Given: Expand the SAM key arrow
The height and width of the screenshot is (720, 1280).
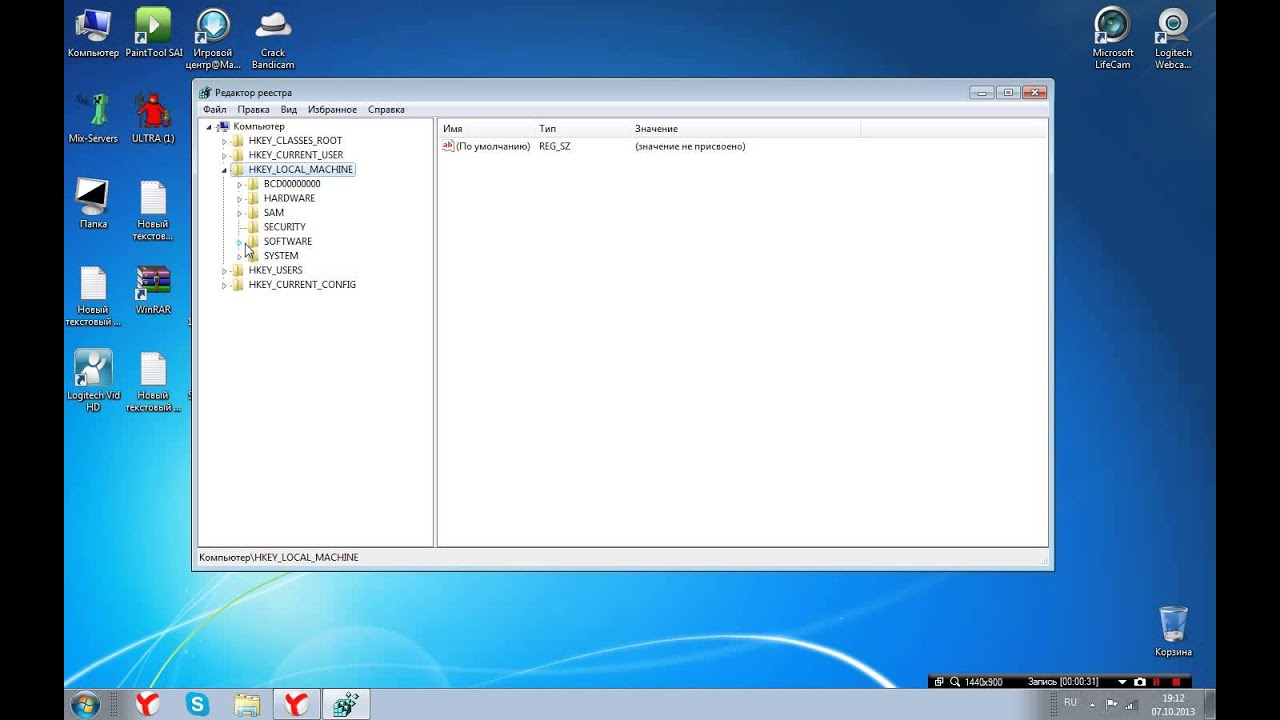Looking at the screenshot, I should click(239, 213).
